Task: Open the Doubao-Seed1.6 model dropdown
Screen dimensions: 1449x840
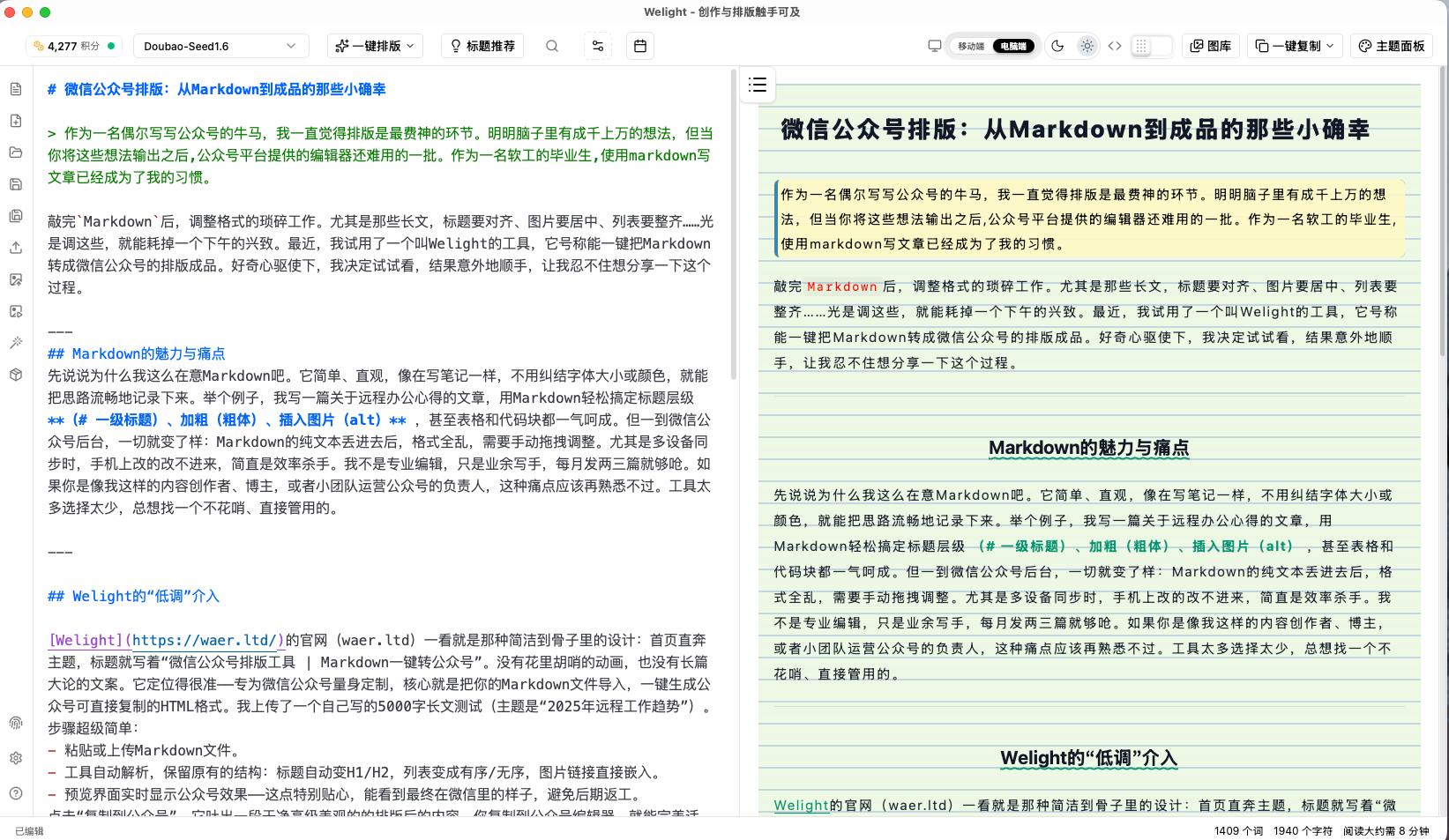Action: point(220,46)
